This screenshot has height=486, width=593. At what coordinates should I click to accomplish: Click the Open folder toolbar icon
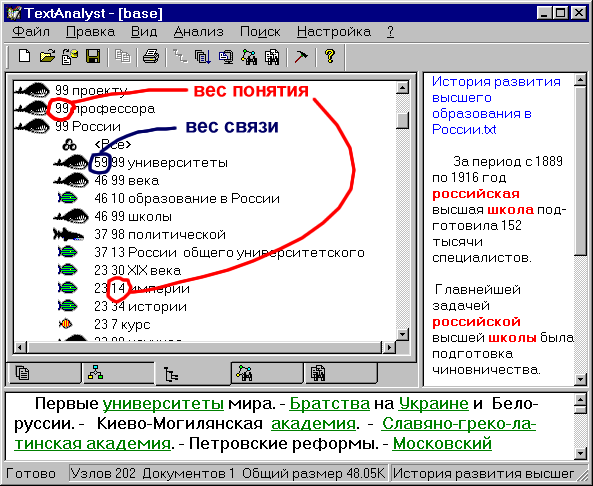click(47, 57)
